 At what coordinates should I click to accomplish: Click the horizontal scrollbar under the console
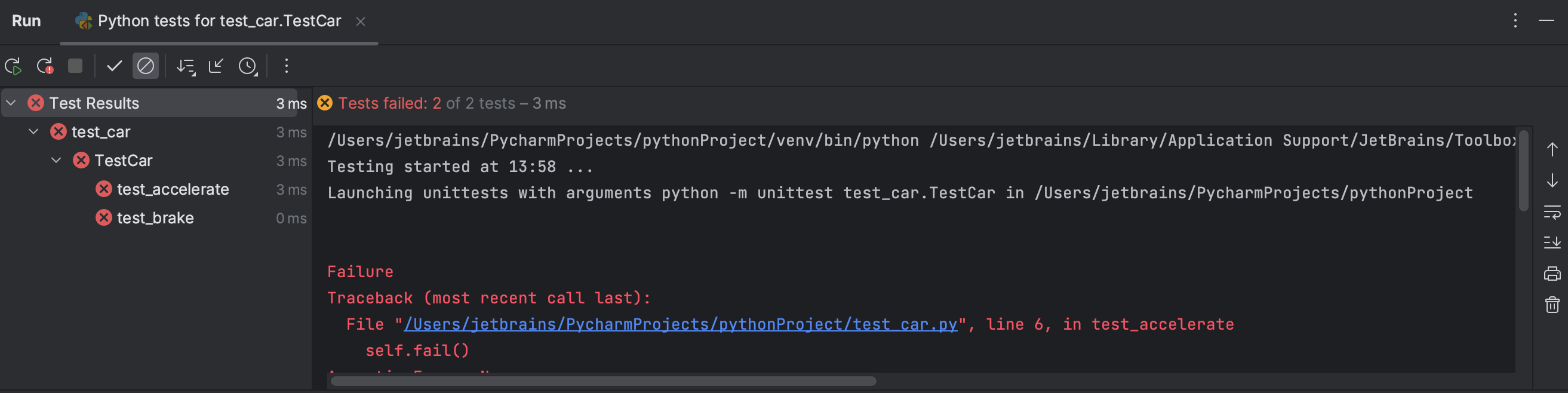point(602,381)
